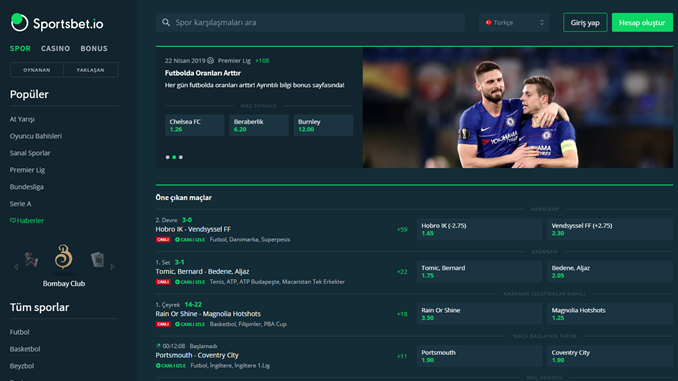Bet on Beraberlik at 6.20

coord(259,125)
